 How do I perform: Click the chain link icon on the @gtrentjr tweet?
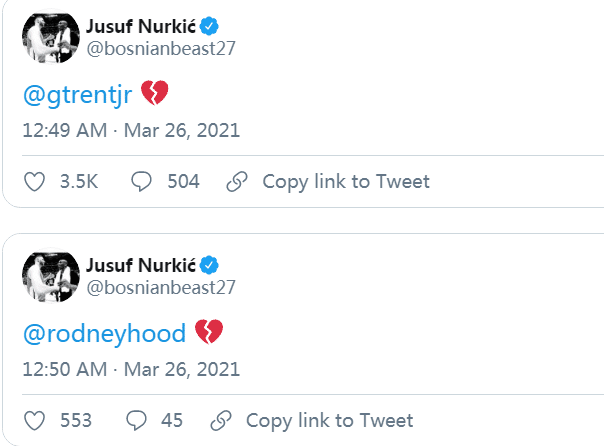coord(237,181)
